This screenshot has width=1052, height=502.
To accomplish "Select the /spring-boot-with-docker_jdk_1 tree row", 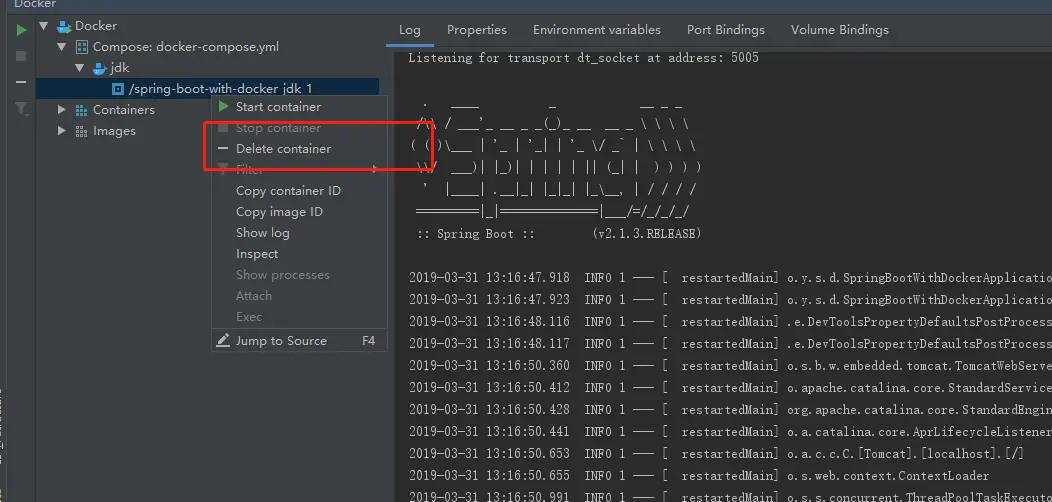I will coord(207,89).
